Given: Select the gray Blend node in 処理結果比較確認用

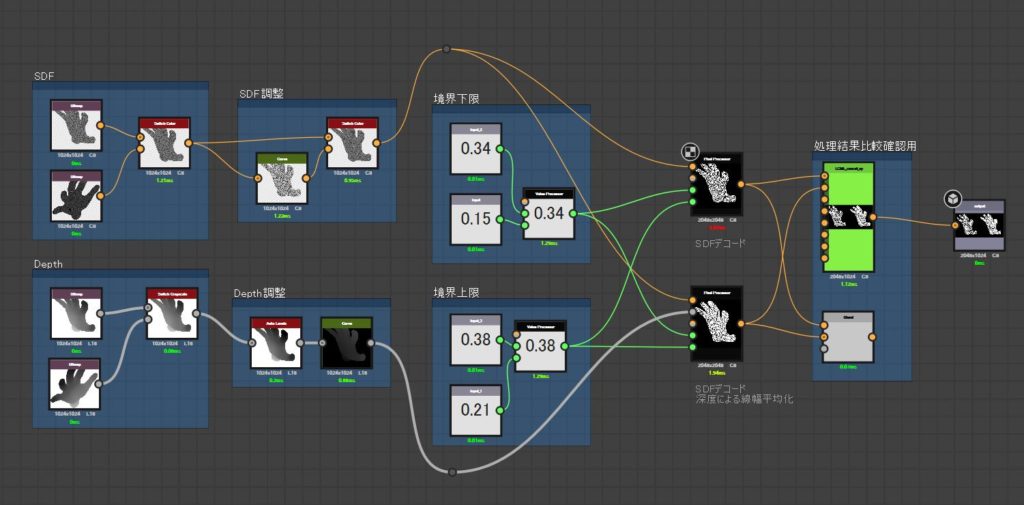Looking at the screenshot, I should tap(847, 337).
